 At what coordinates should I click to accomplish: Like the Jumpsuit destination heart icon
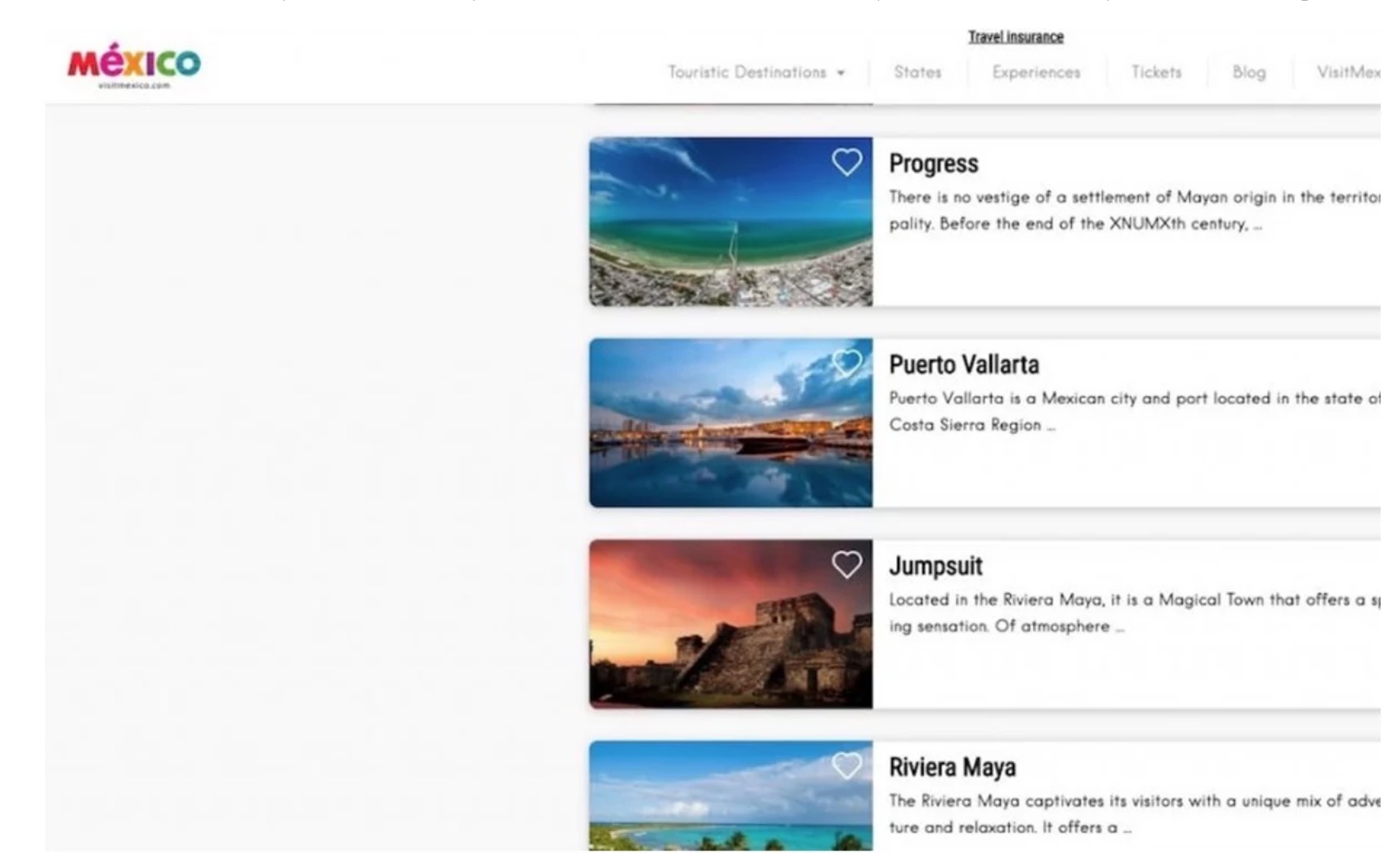click(846, 565)
